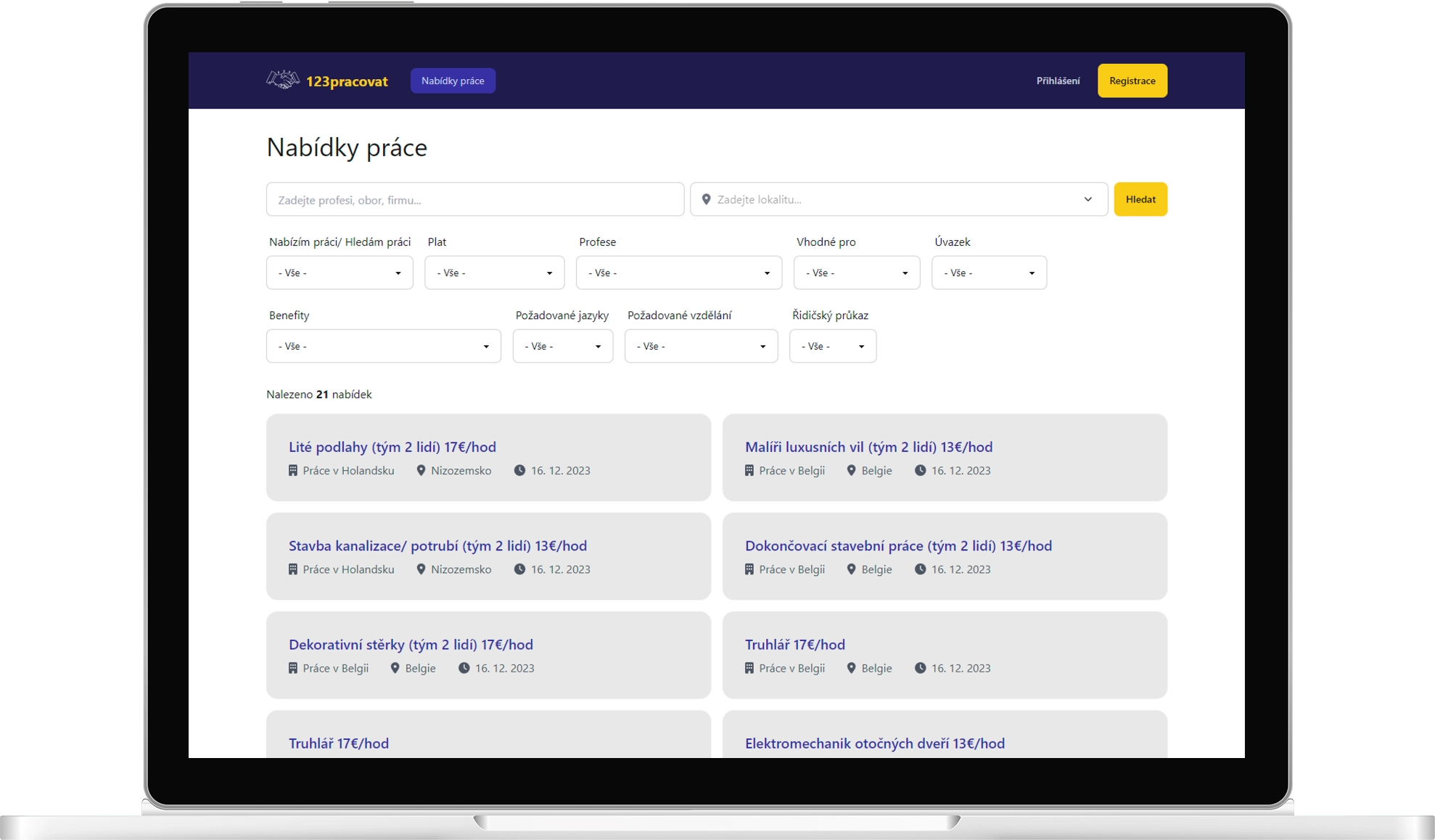The image size is (1435, 840).
Task: Click the Nizozemsko pin icon in the Stavba kanalizace card
Action: [421, 569]
